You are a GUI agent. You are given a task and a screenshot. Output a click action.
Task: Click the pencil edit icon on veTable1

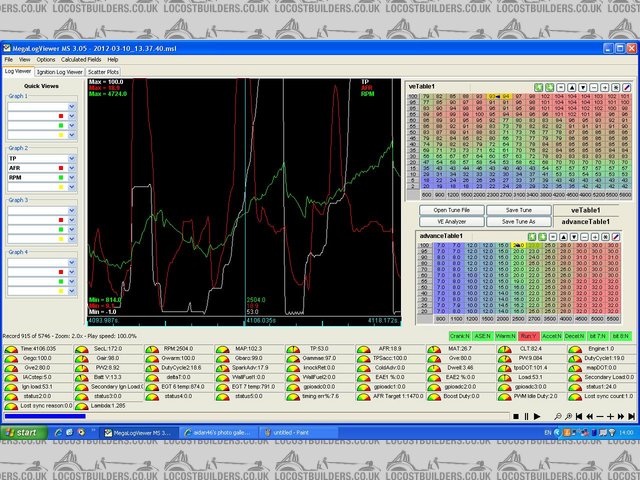pyautogui.click(x=627, y=88)
